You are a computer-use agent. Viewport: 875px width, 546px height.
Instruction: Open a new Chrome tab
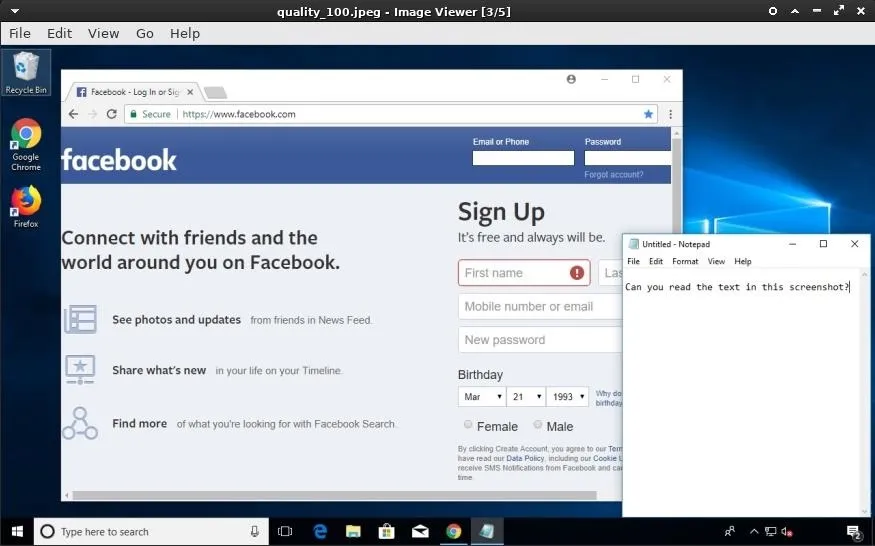(215, 93)
